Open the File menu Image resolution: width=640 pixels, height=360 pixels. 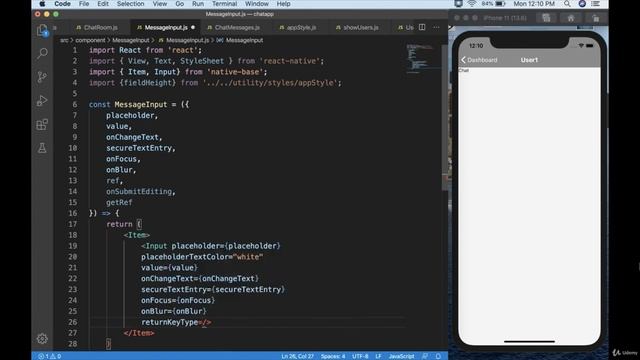pyautogui.click(x=84, y=4)
